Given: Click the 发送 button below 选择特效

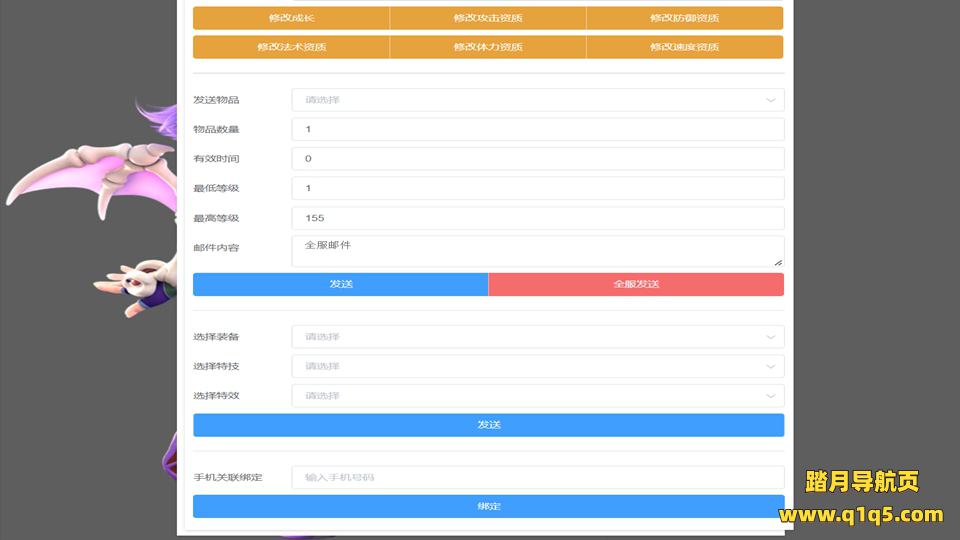Looking at the screenshot, I should [x=488, y=425].
